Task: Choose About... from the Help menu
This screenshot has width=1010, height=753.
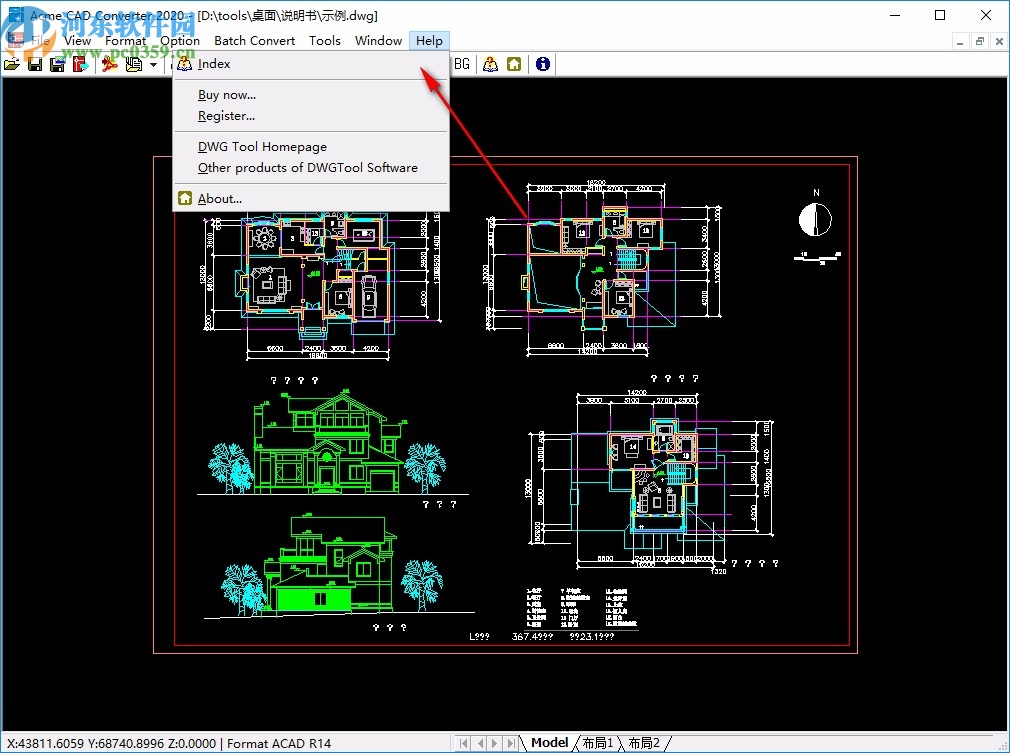Action: 311,198
